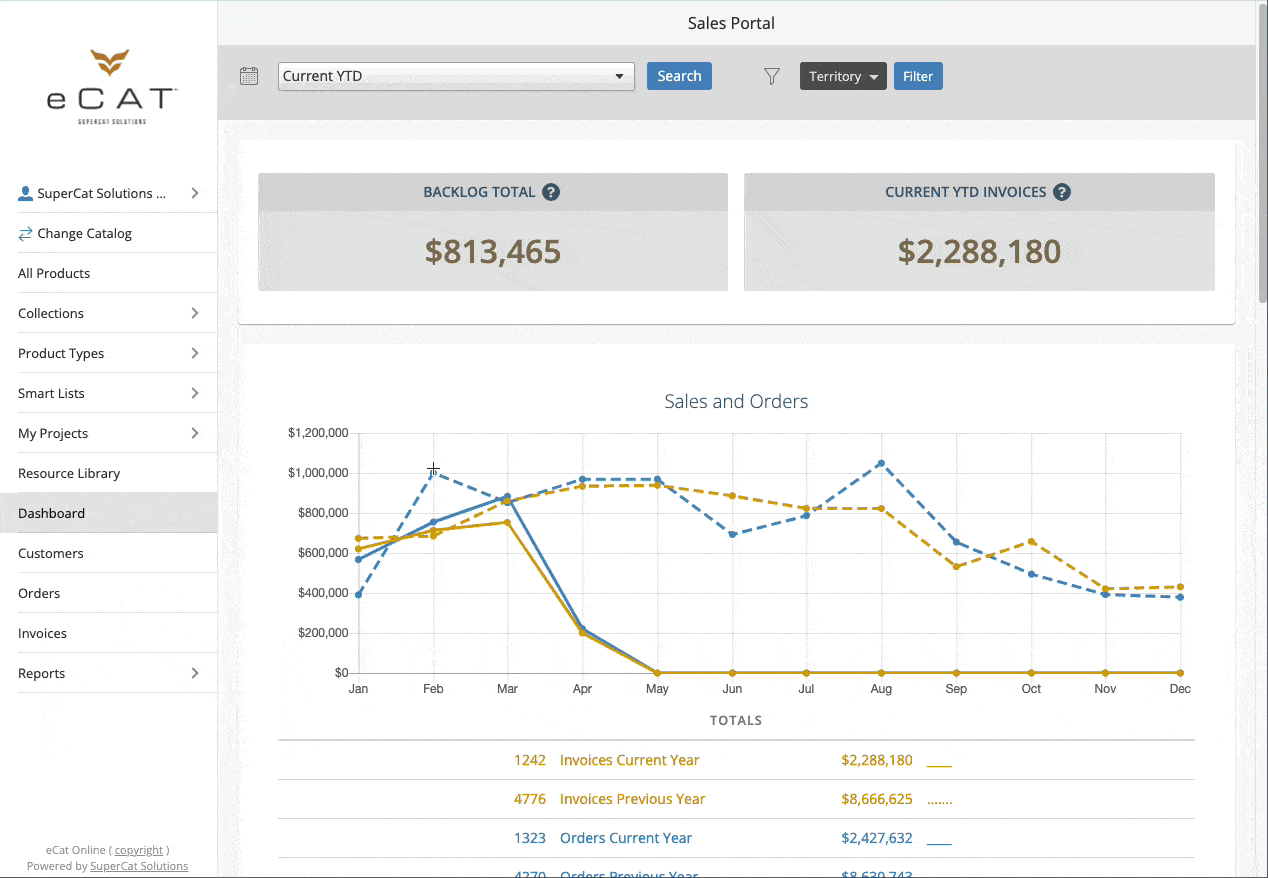
Task: Click the Search button
Action: (679, 76)
